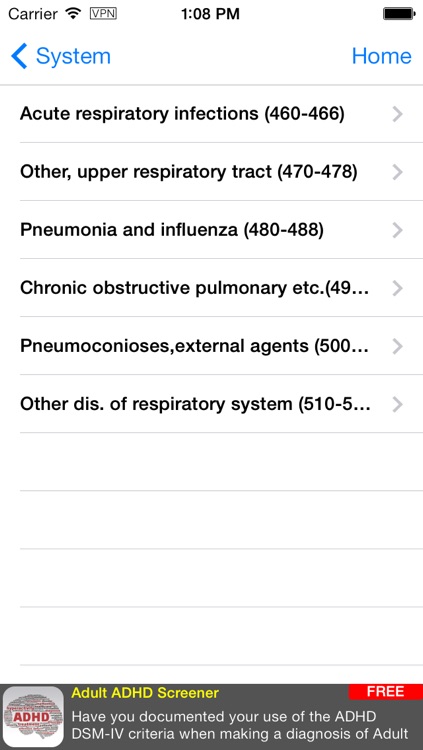423x750 pixels.
Task: Tap the battery icon in status bar
Action: [x=399, y=14]
